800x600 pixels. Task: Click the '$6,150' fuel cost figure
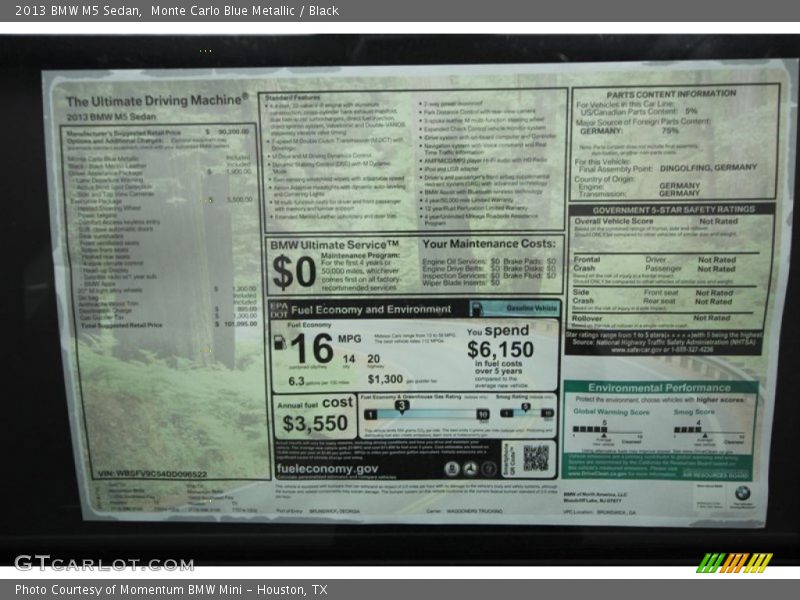tap(501, 349)
